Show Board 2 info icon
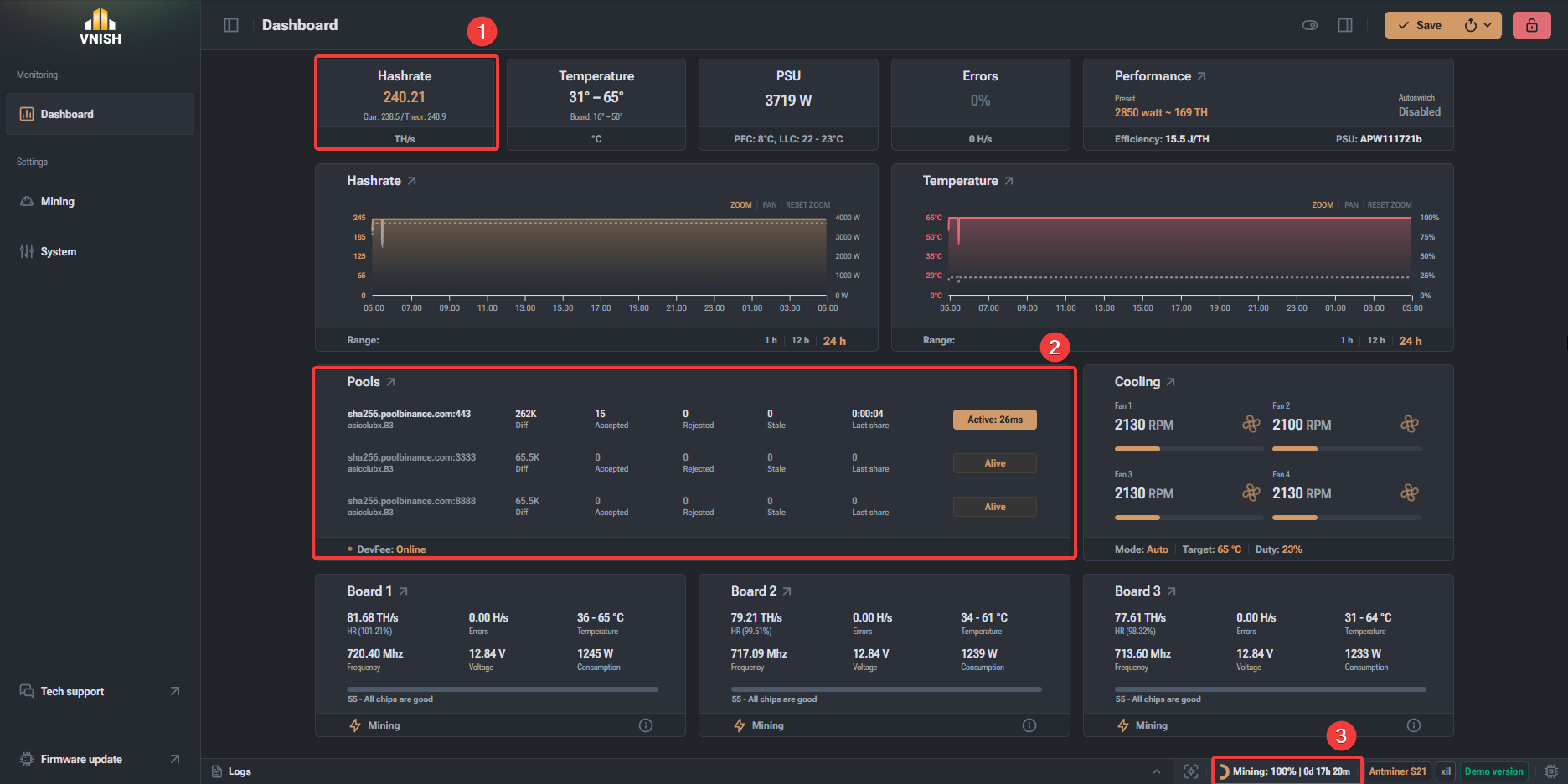This screenshot has width=1568, height=784. pos(1029,725)
